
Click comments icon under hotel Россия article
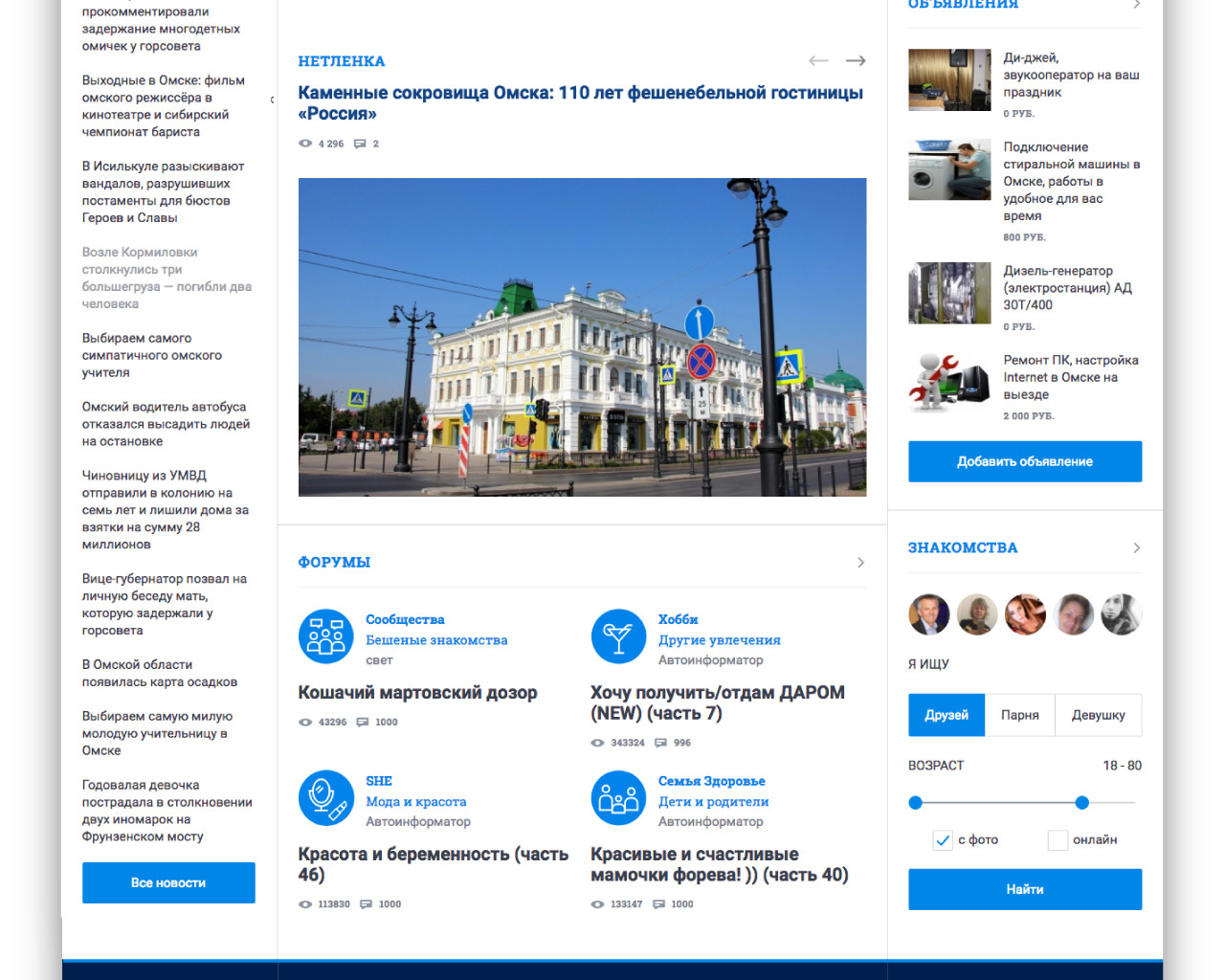pyautogui.click(x=360, y=144)
